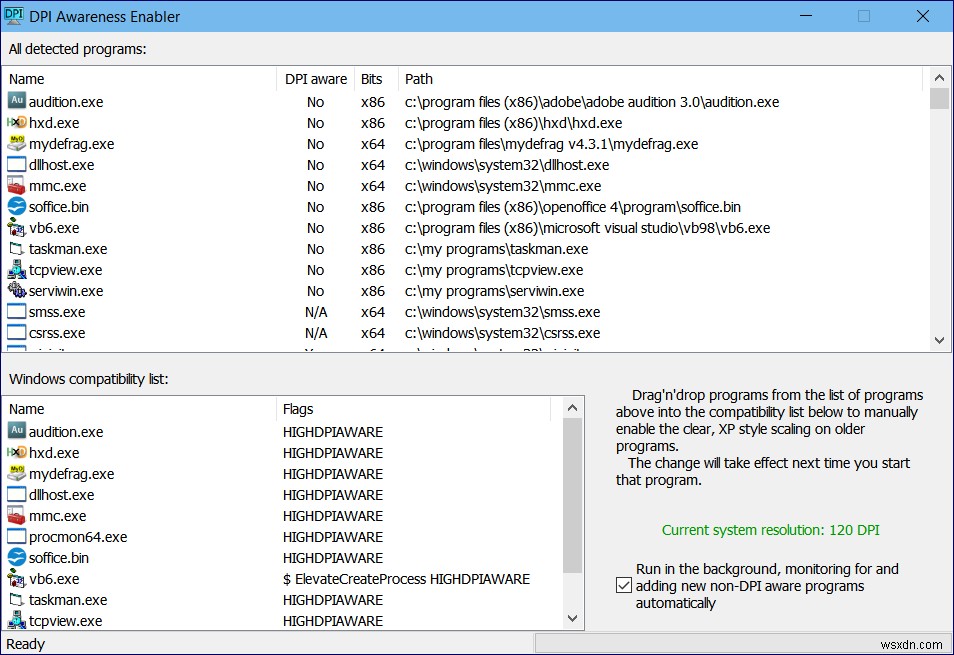The image size is (954, 655).
Task: Sort detected programs by DPI aware column
Action: click(316, 79)
